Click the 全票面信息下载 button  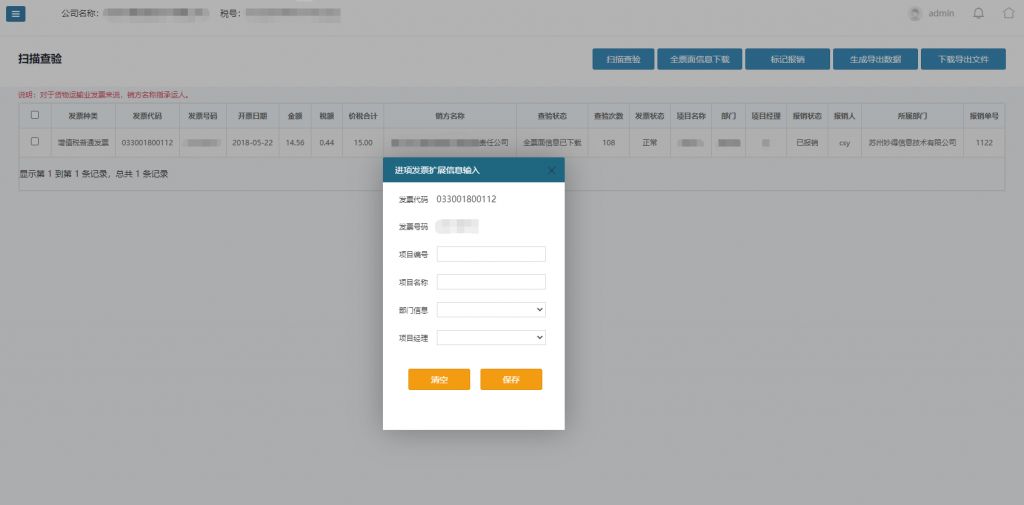tap(699, 59)
